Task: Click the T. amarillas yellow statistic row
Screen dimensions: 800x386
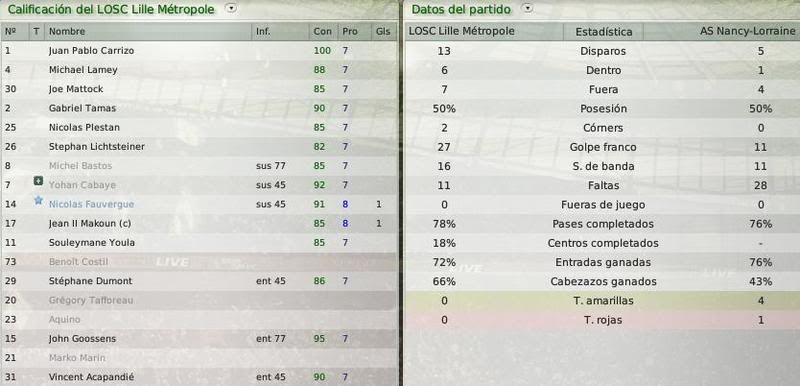Action: (x=602, y=300)
